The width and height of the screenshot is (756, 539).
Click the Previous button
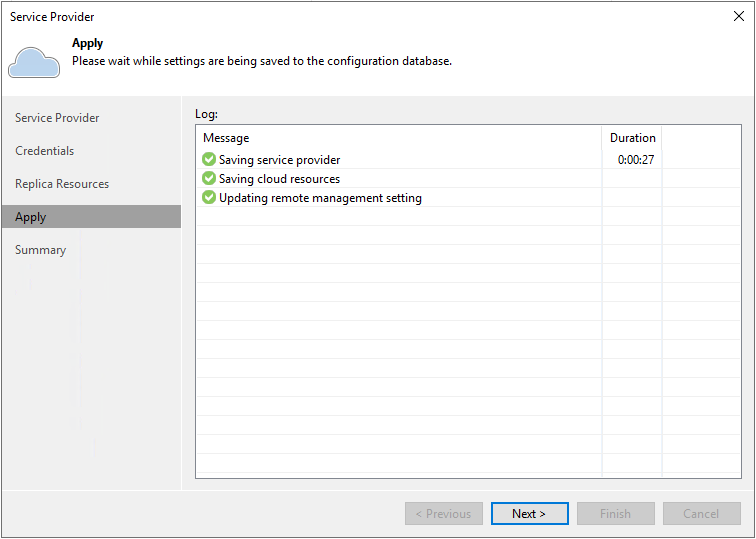444,514
